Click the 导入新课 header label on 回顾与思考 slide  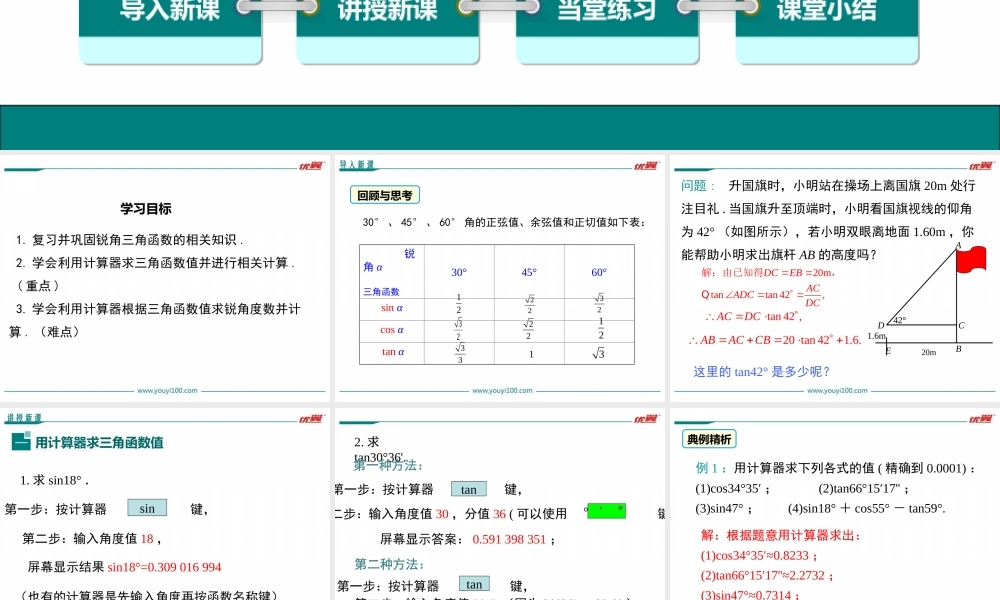[356, 163]
